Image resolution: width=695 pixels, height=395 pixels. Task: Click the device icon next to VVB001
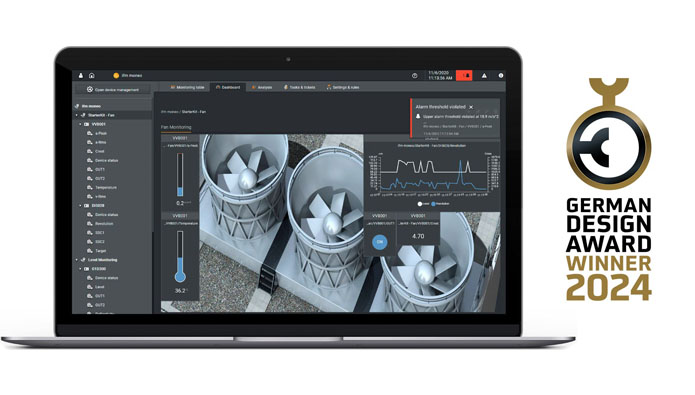coord(86,124)
